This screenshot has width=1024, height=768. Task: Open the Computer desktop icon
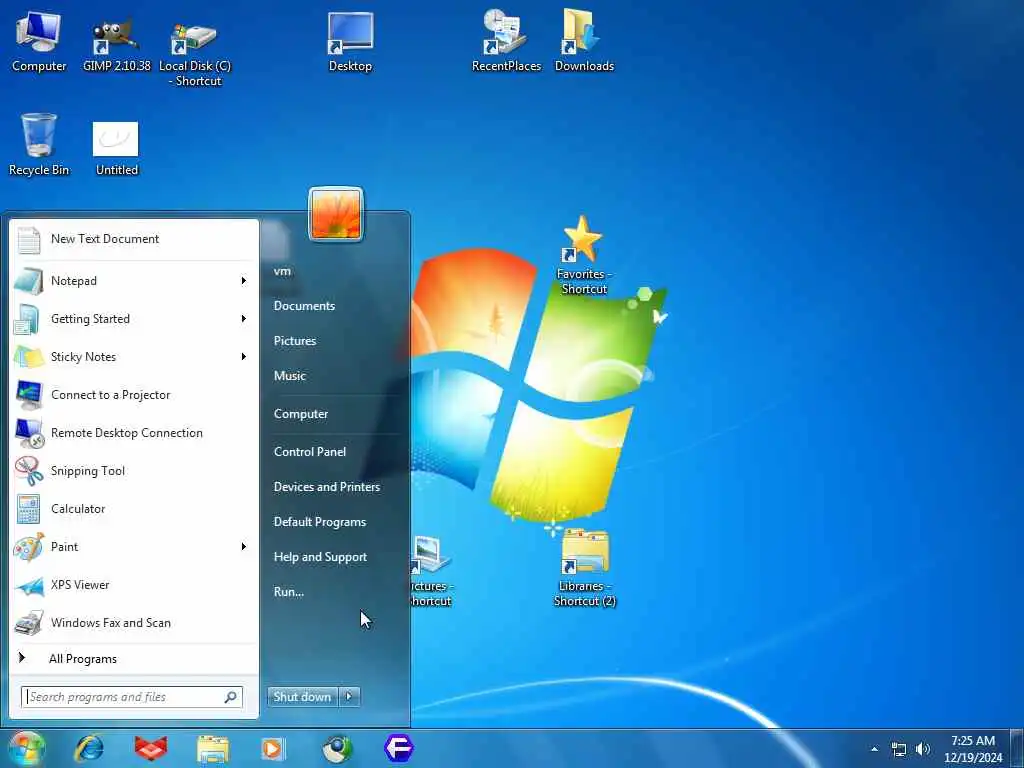[x=39, y=41]
